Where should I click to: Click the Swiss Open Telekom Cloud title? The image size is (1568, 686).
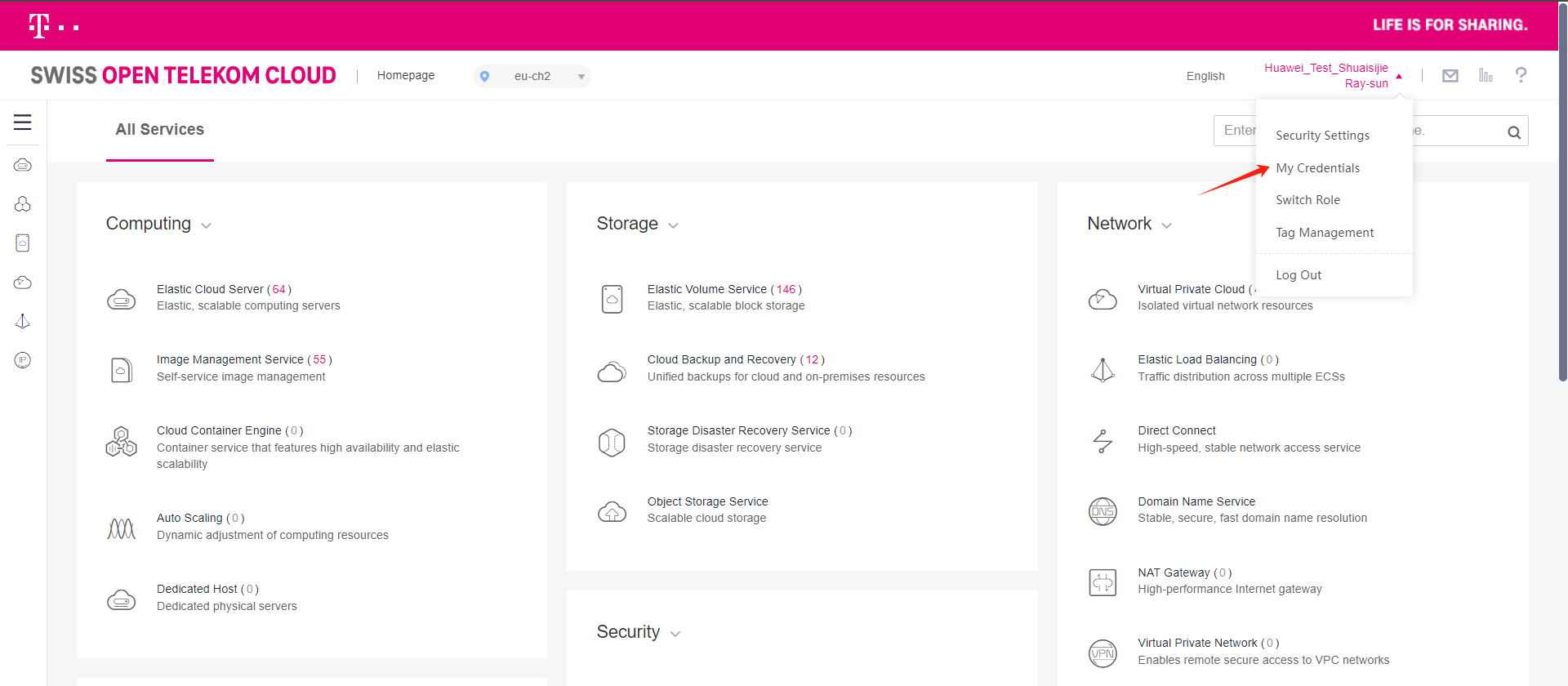[183, 75]
